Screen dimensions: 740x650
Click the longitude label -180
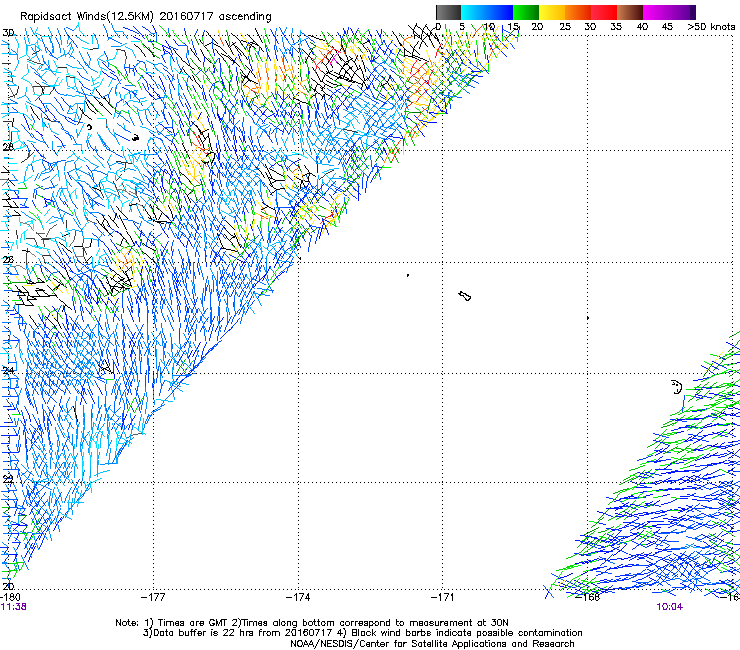[x=10, y=597]
